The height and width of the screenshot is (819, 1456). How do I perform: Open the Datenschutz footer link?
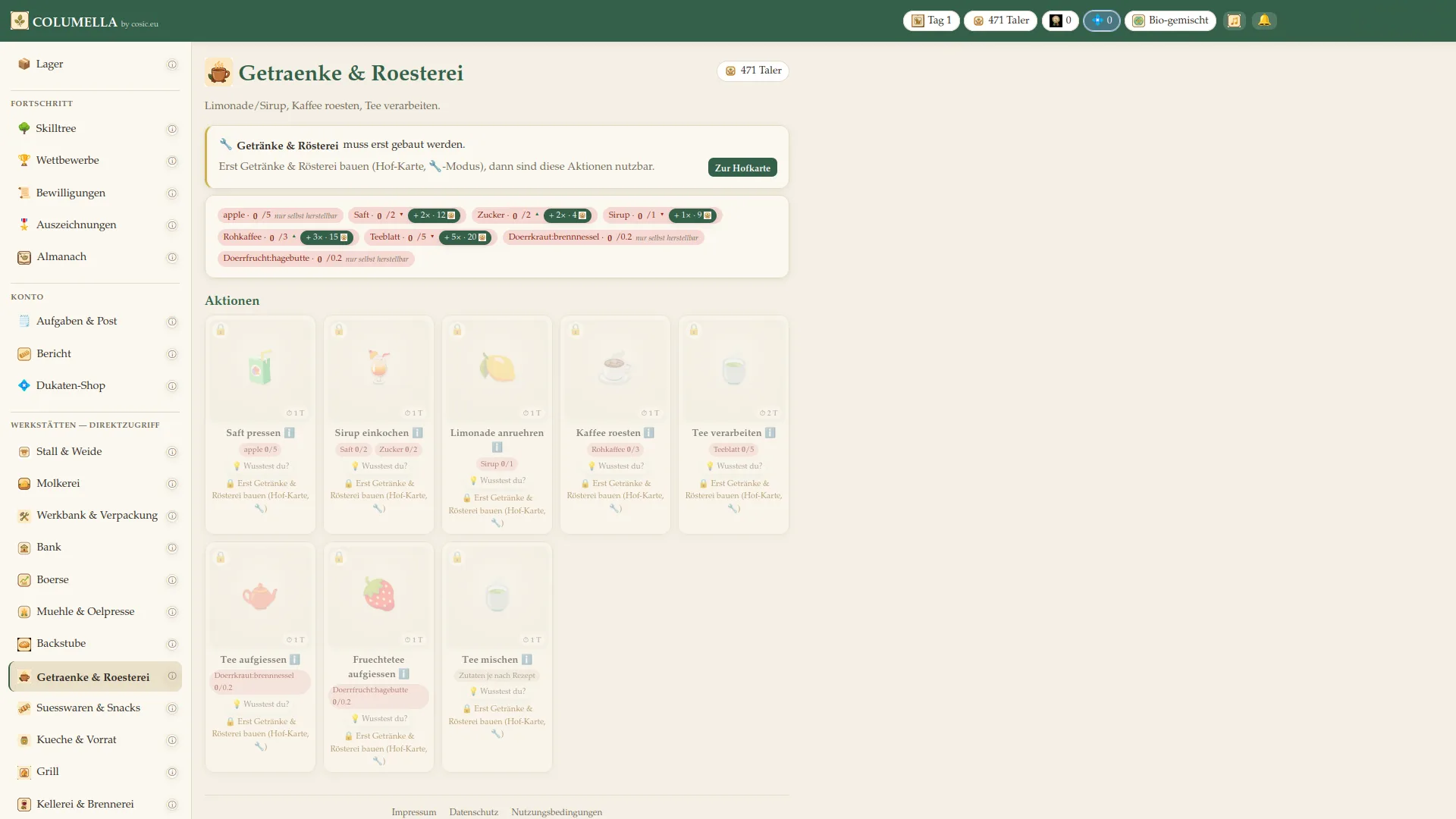tap(474, 812)
